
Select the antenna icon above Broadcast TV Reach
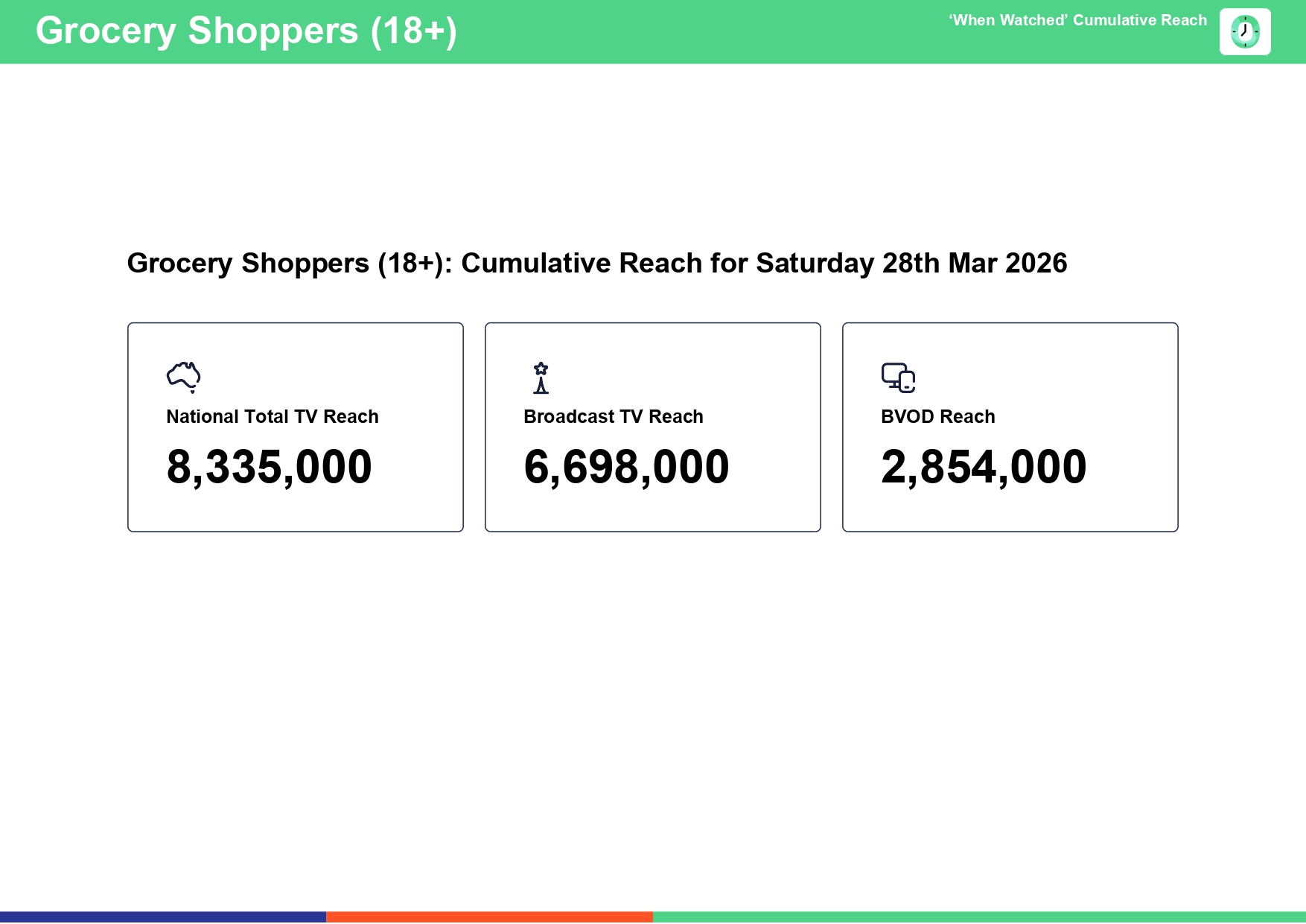point(541,376)
